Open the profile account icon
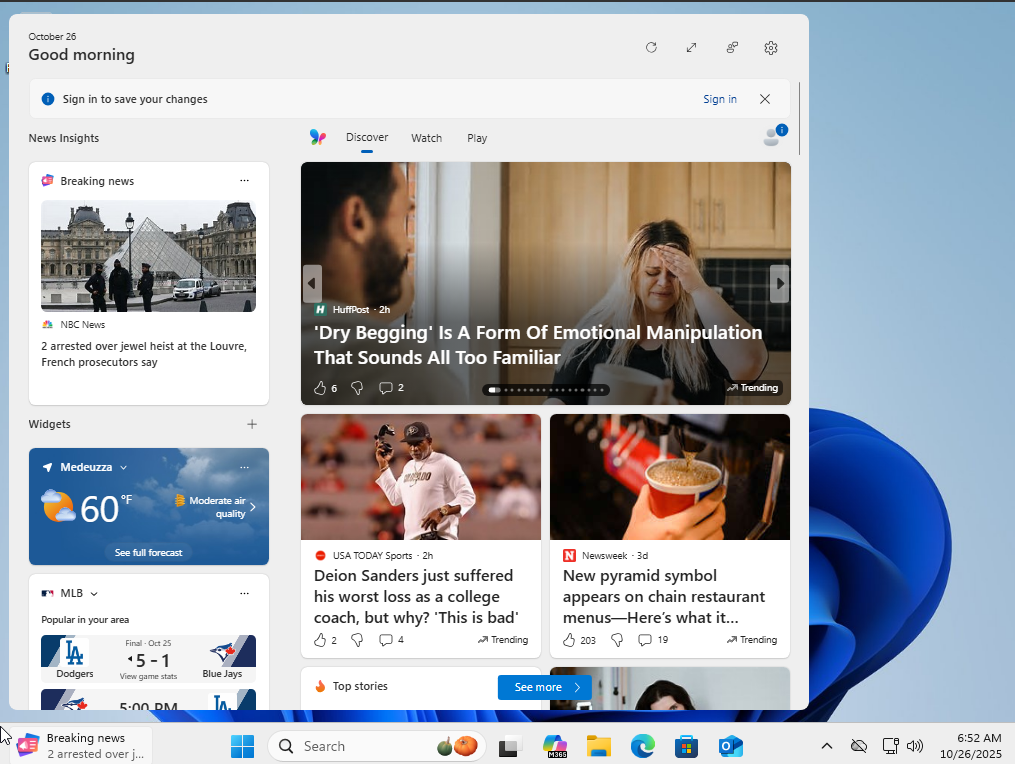Viewport: 1015px width, 764px height. (x=773, y=137)
